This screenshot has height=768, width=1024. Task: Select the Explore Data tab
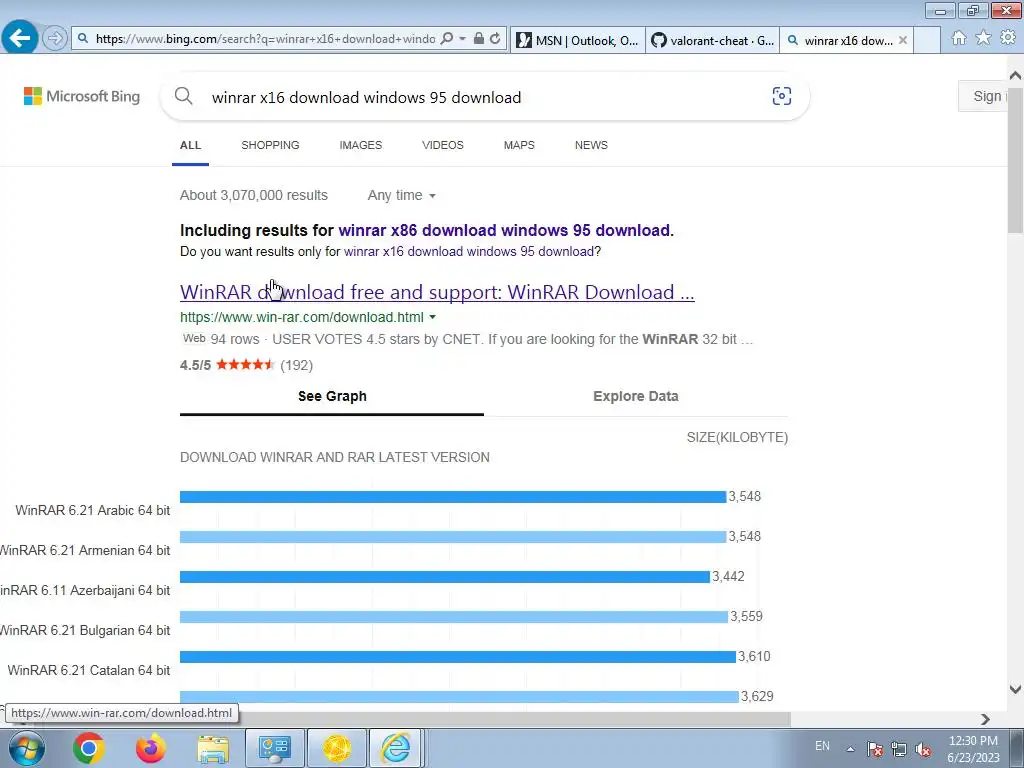pos(635,396)
